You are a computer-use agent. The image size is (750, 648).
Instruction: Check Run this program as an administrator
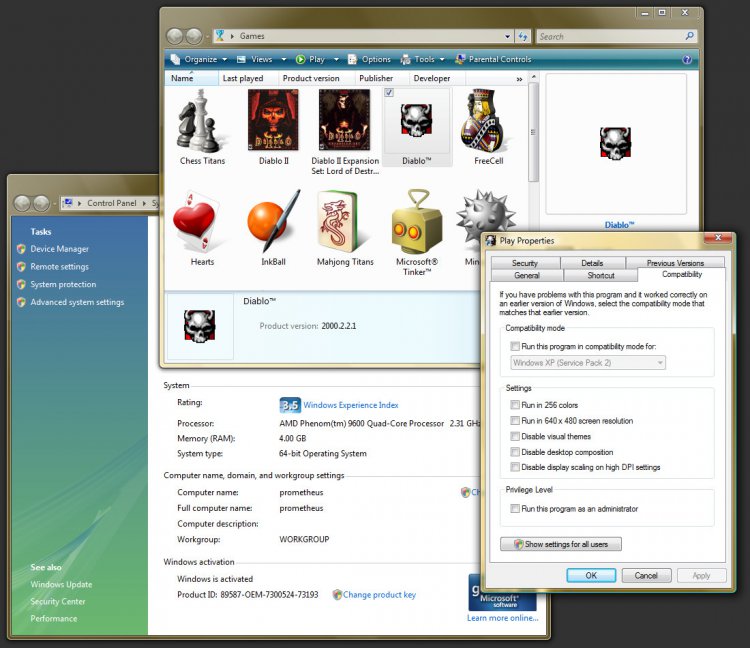pos(515,509)
